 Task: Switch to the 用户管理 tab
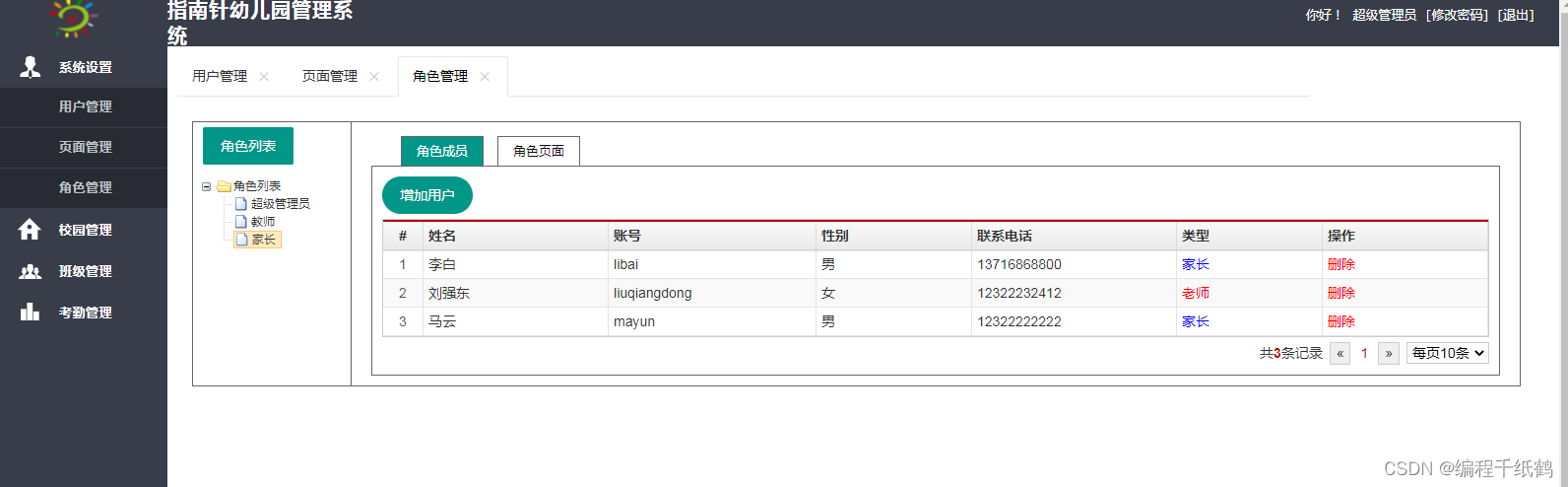click(220, 76)
